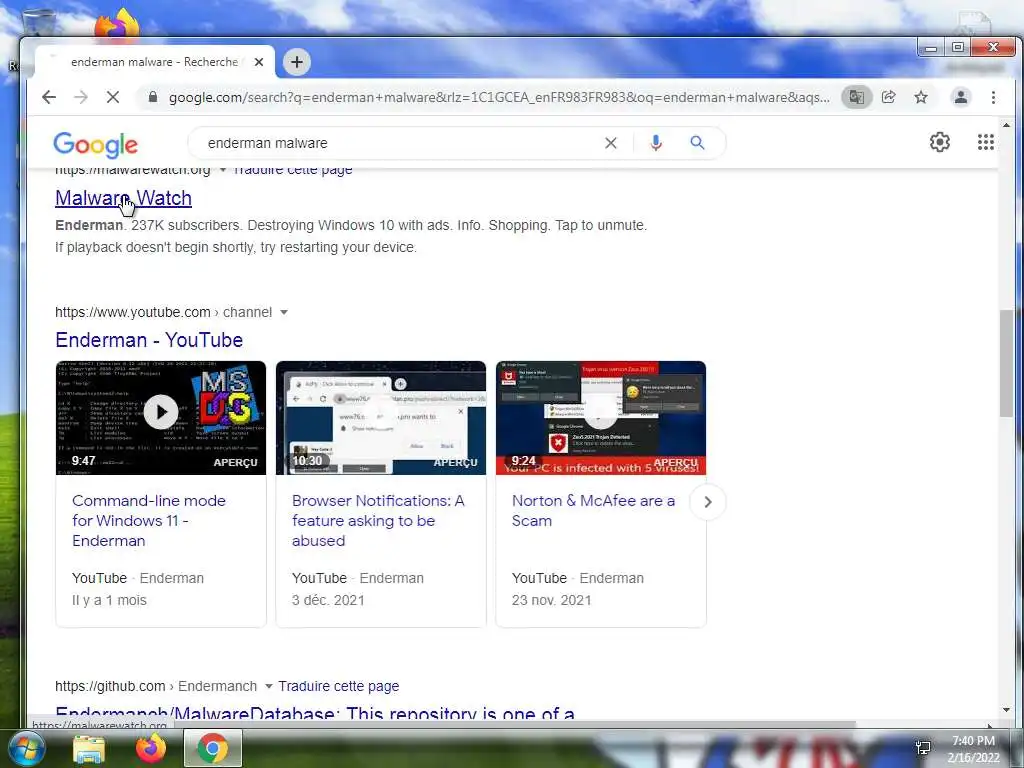Open the Chrome three-dot menu
1024x768 pixels.
pos(993,97)
